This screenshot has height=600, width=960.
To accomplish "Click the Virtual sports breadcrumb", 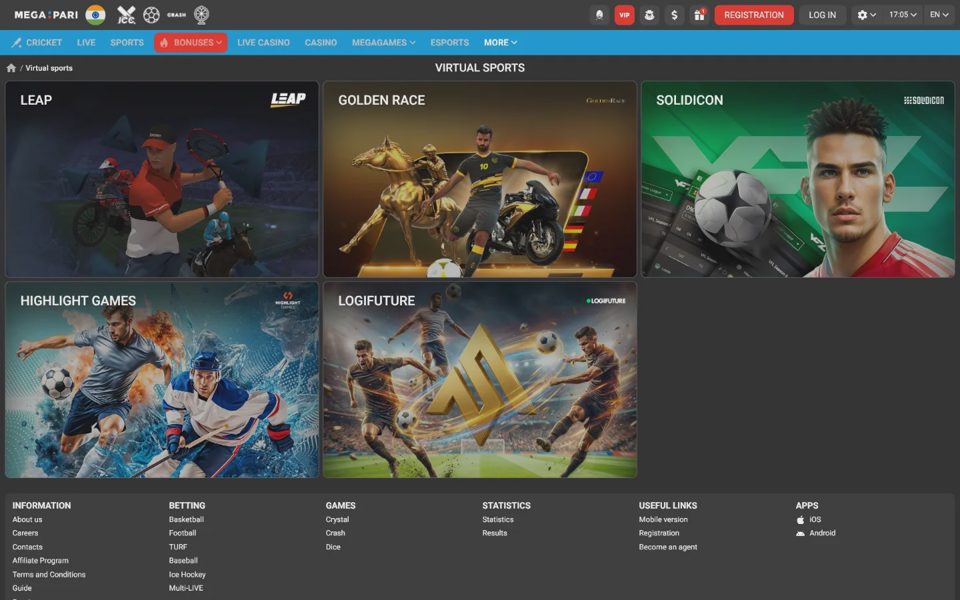I will pyautogui.click(x=49, y=68).
